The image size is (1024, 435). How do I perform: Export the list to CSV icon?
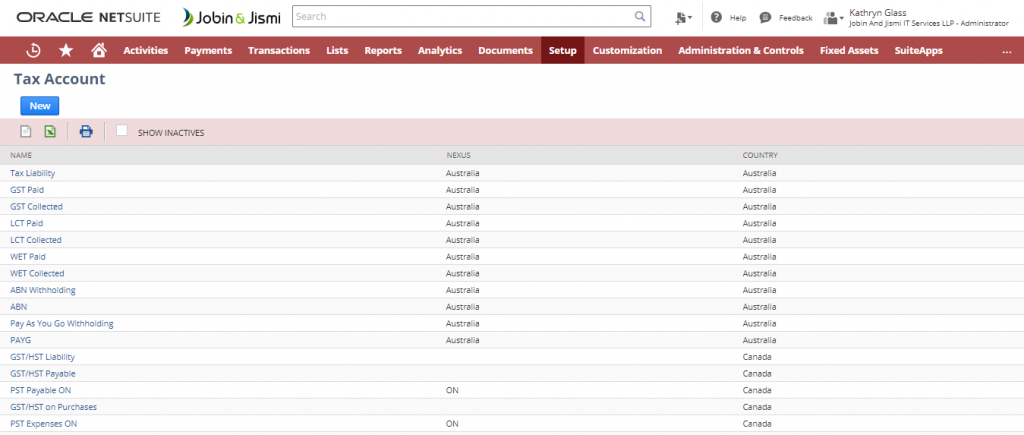point(26,131)
